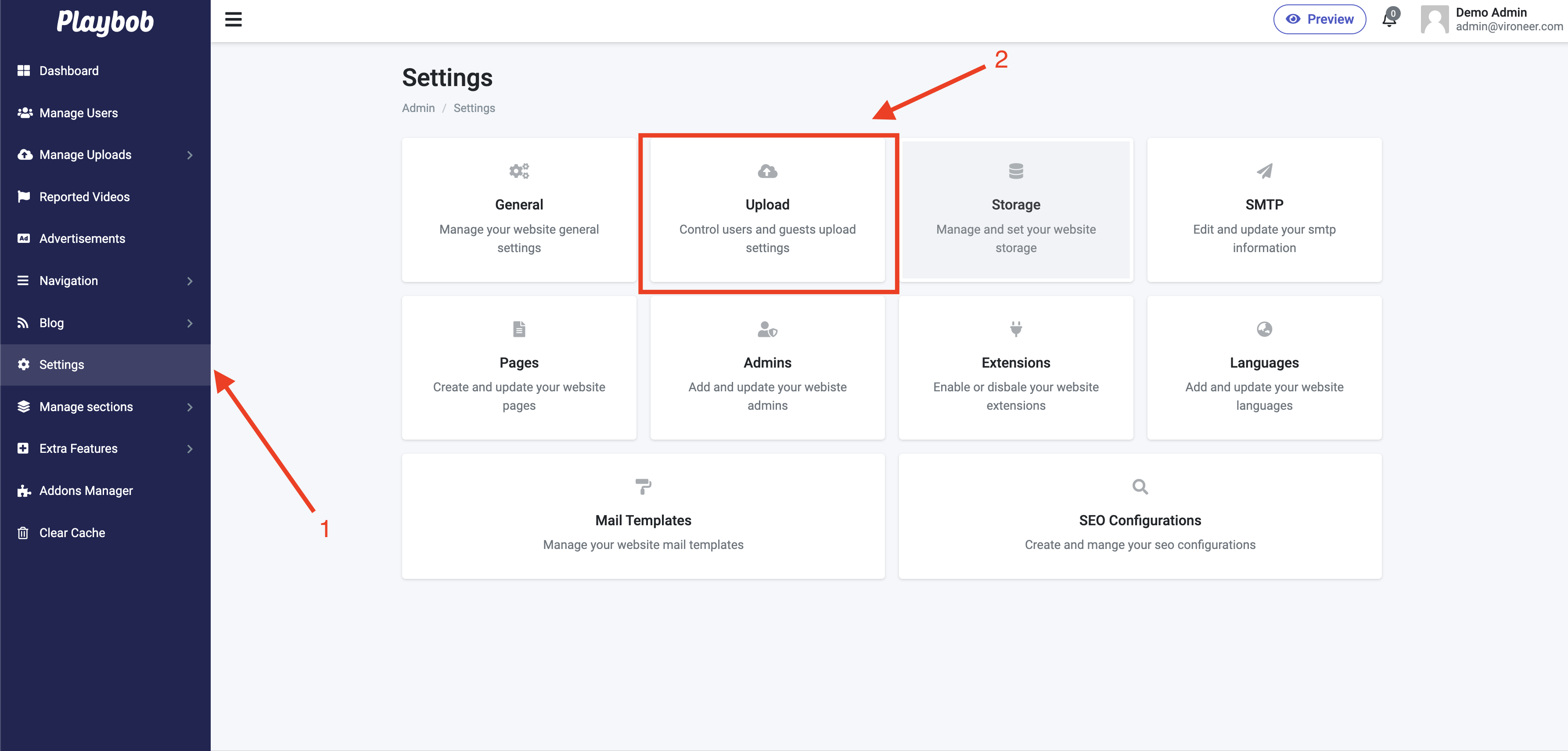Click the Demo Admin avatar image
This screenshot has width=1568, height=751.
(x=1434, y=19)
